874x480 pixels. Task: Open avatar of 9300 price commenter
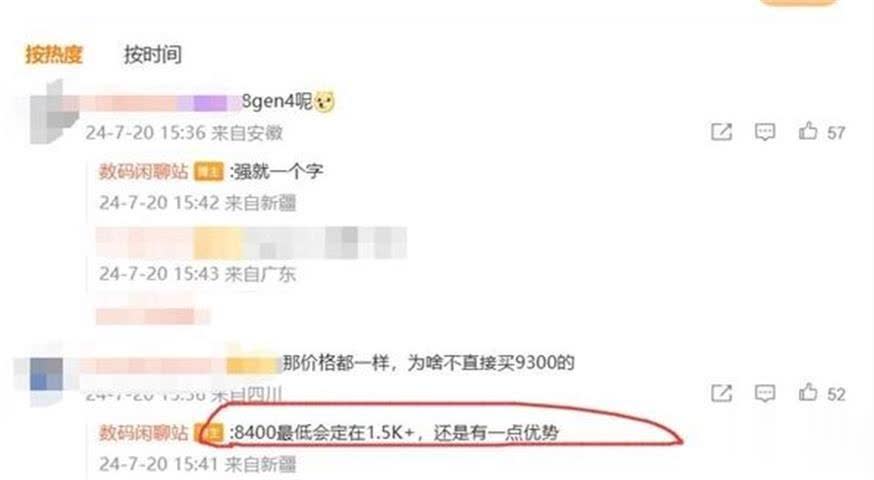pyautogui.click(x=46, y=374)
